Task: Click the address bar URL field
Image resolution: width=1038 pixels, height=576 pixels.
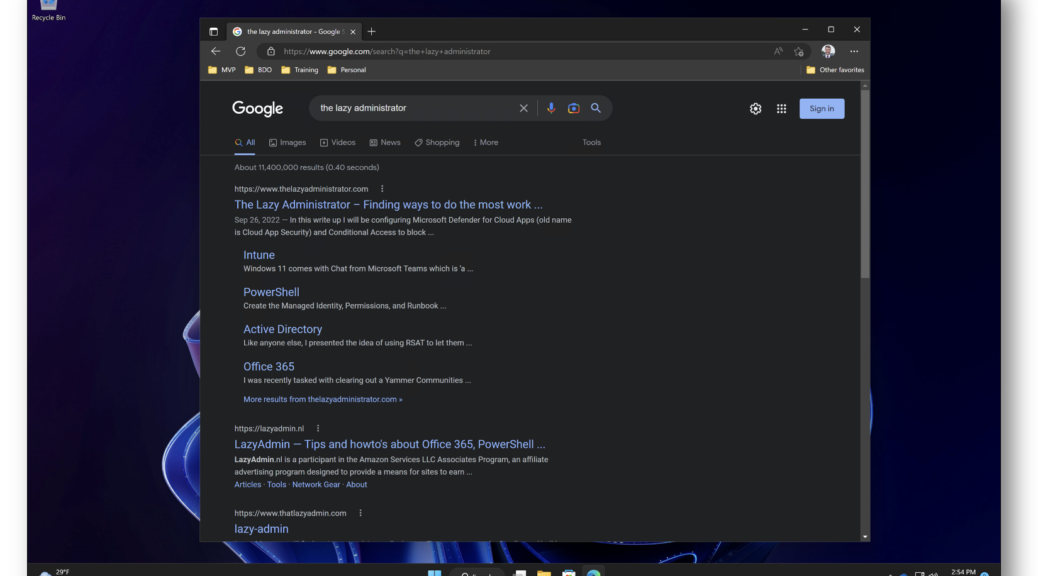Action: 516,51
